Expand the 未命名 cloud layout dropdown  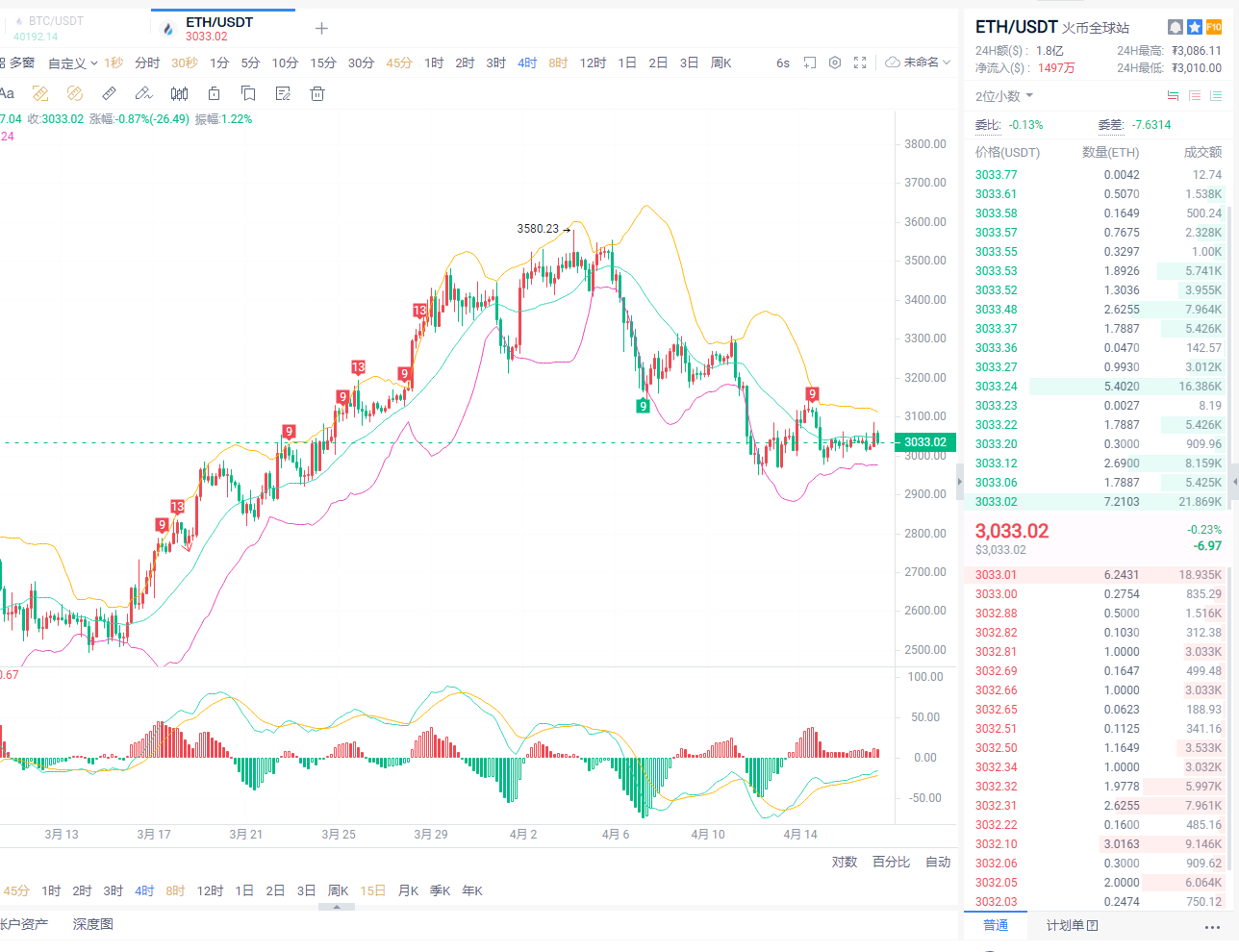919,63
